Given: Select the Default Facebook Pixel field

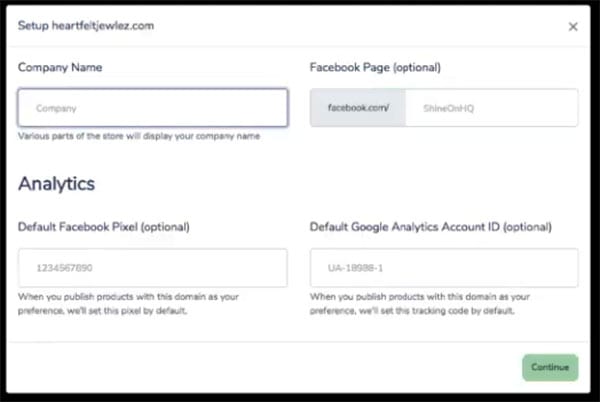Looking at the screenshot, I should pos(153,268).
